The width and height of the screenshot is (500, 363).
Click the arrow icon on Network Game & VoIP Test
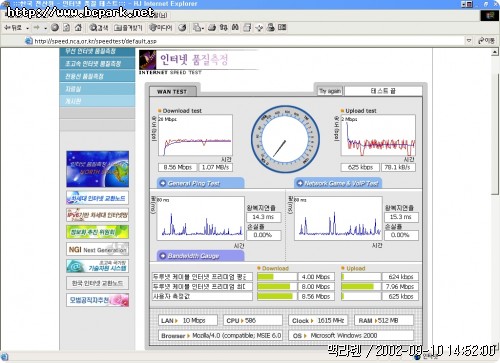click(300, 183)
